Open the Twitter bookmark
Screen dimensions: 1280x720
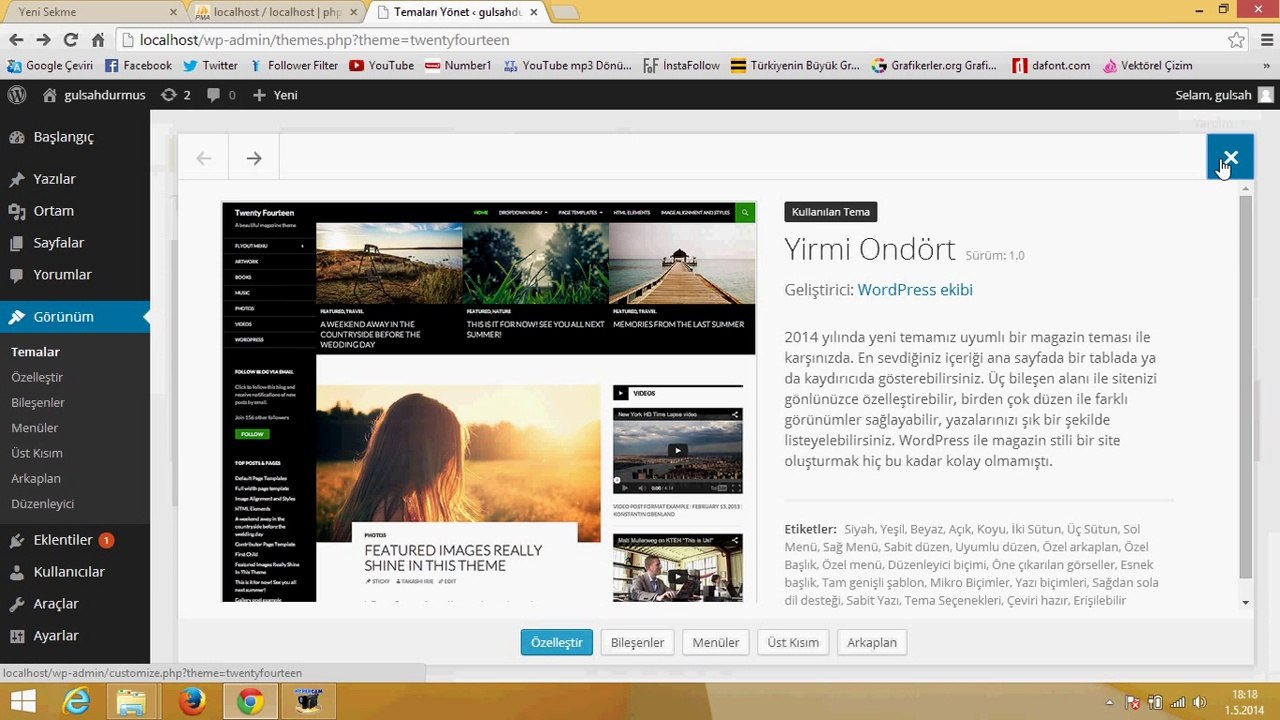pyautogui.click(x=210, y=66)
